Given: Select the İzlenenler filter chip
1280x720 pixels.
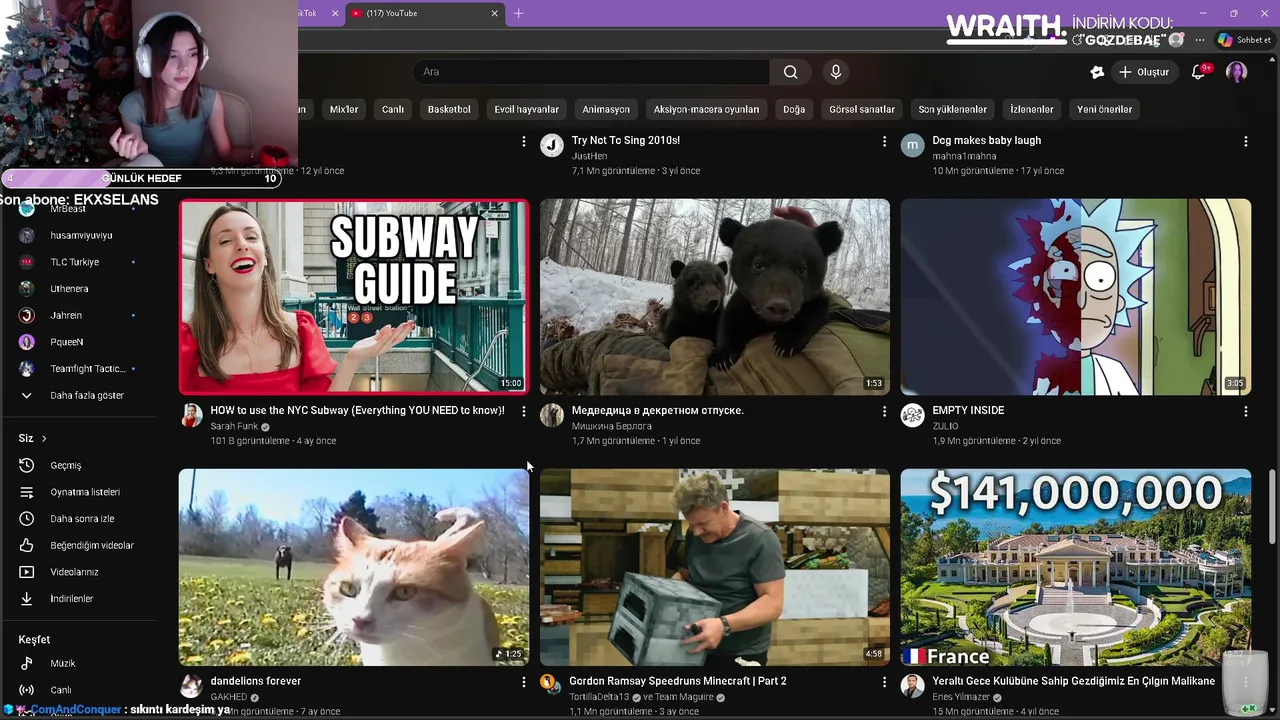Looking at the screenshot, I should pyautogui.click(x=1031, y=109).
